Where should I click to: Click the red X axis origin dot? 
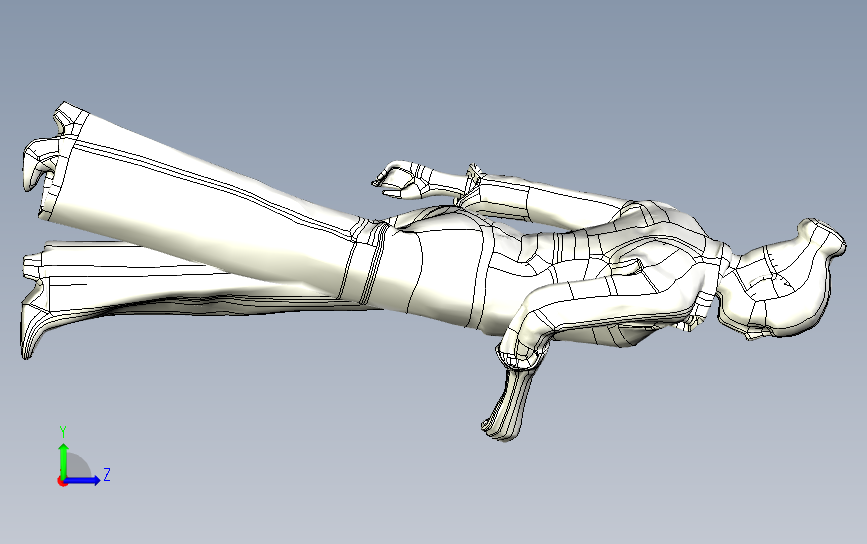pyautogui.click(x=62, y=482)
